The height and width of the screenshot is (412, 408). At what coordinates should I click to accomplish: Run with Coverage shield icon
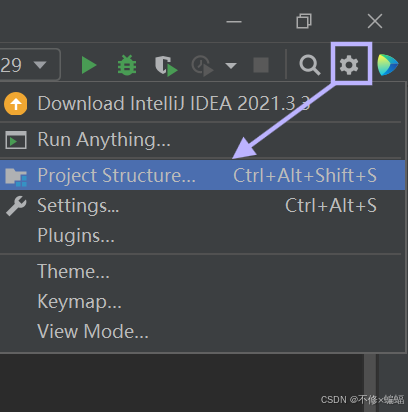coord(166,66)
